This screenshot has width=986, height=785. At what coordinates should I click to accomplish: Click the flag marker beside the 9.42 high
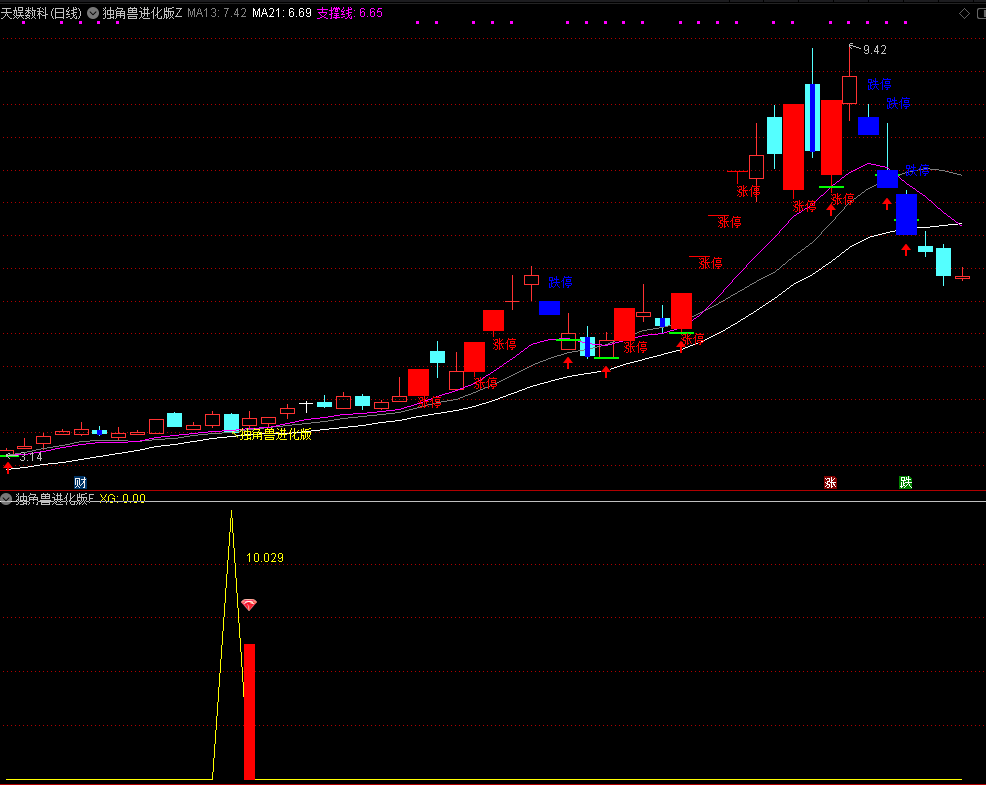click(x=853, y=47)
